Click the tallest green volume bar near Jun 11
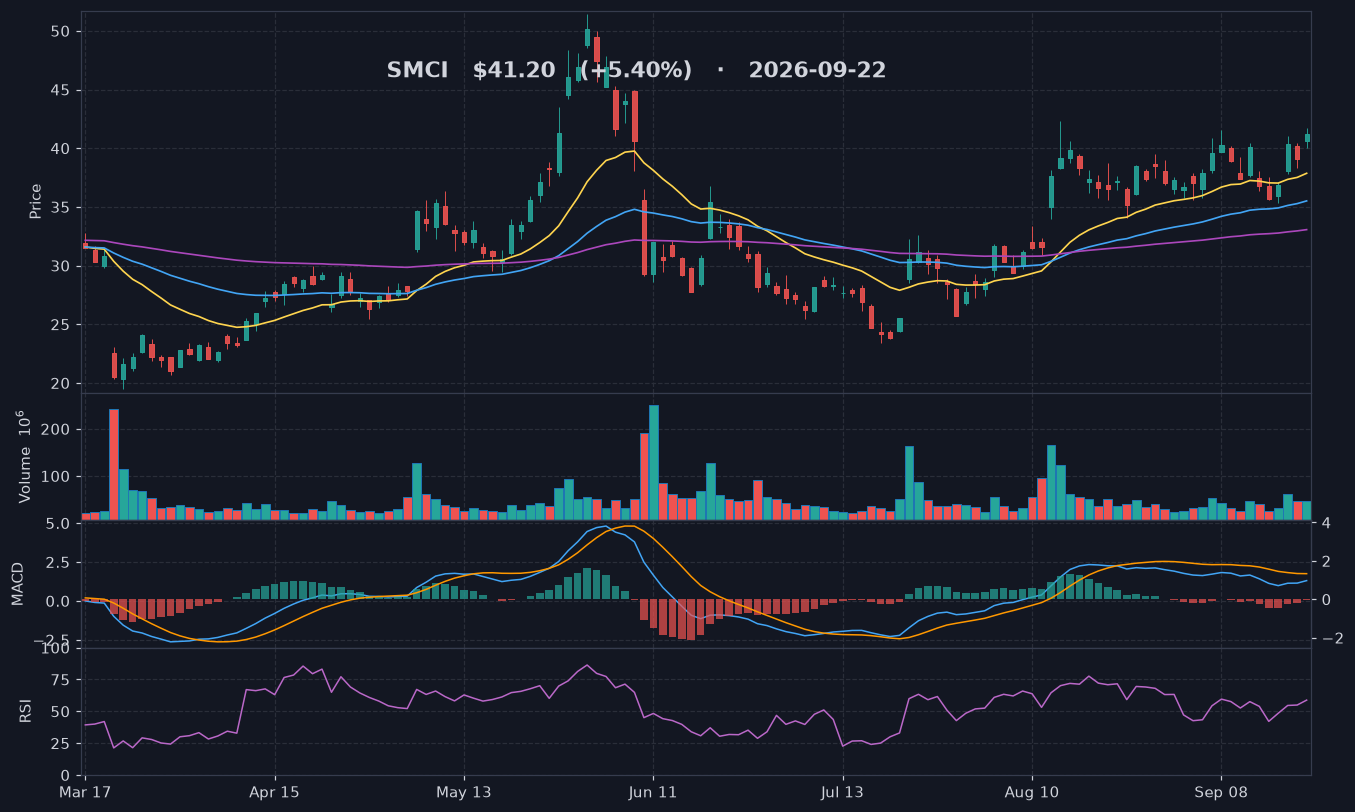The height and width of the screenshot is (812, 1355). click(654, 462)
